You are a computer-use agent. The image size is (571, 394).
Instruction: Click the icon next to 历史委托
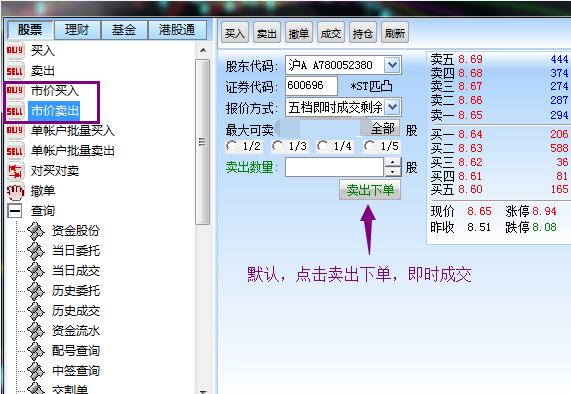tap(36, 291)
